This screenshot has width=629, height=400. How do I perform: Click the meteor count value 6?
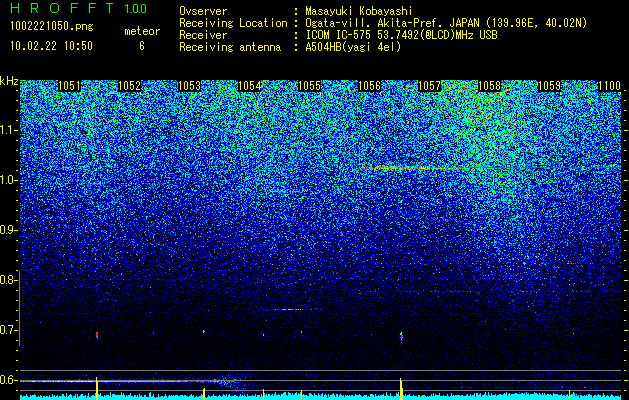pos(142,46)
